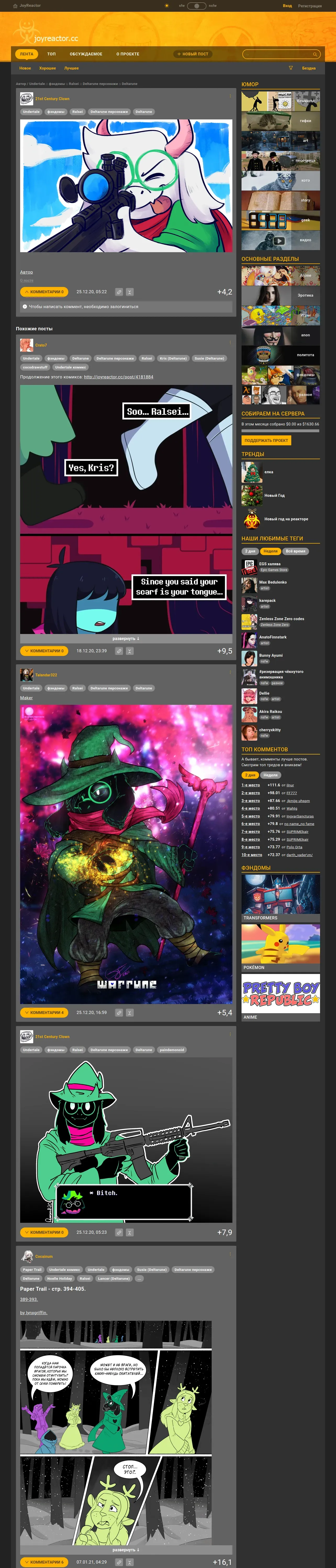This screenshot has height=1568, width=336.
Task: Expand КОММЕНТАРИИ 6 comments
Action: click(x=44, y=1563)
